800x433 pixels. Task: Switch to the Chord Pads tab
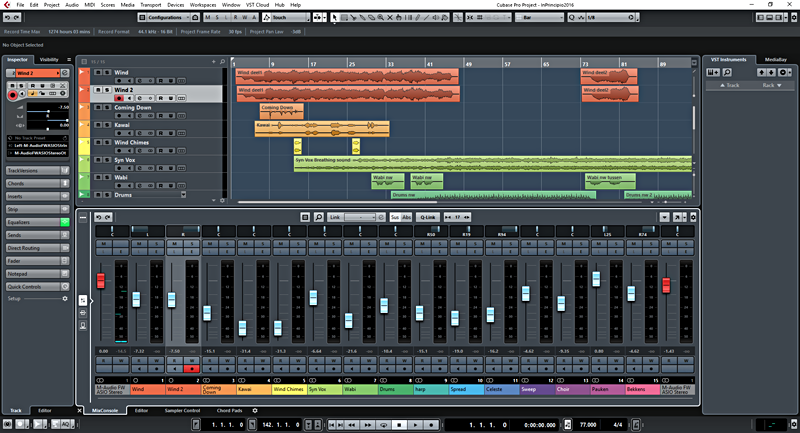click(x=229, y=410)
